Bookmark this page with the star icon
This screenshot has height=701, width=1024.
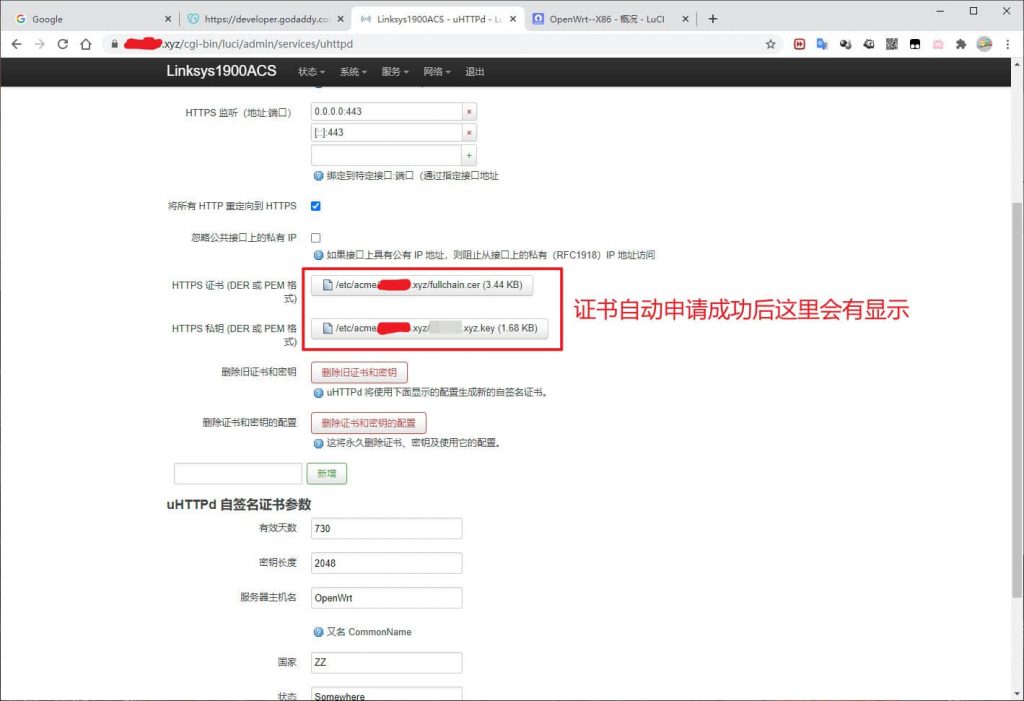pos(771,44)
